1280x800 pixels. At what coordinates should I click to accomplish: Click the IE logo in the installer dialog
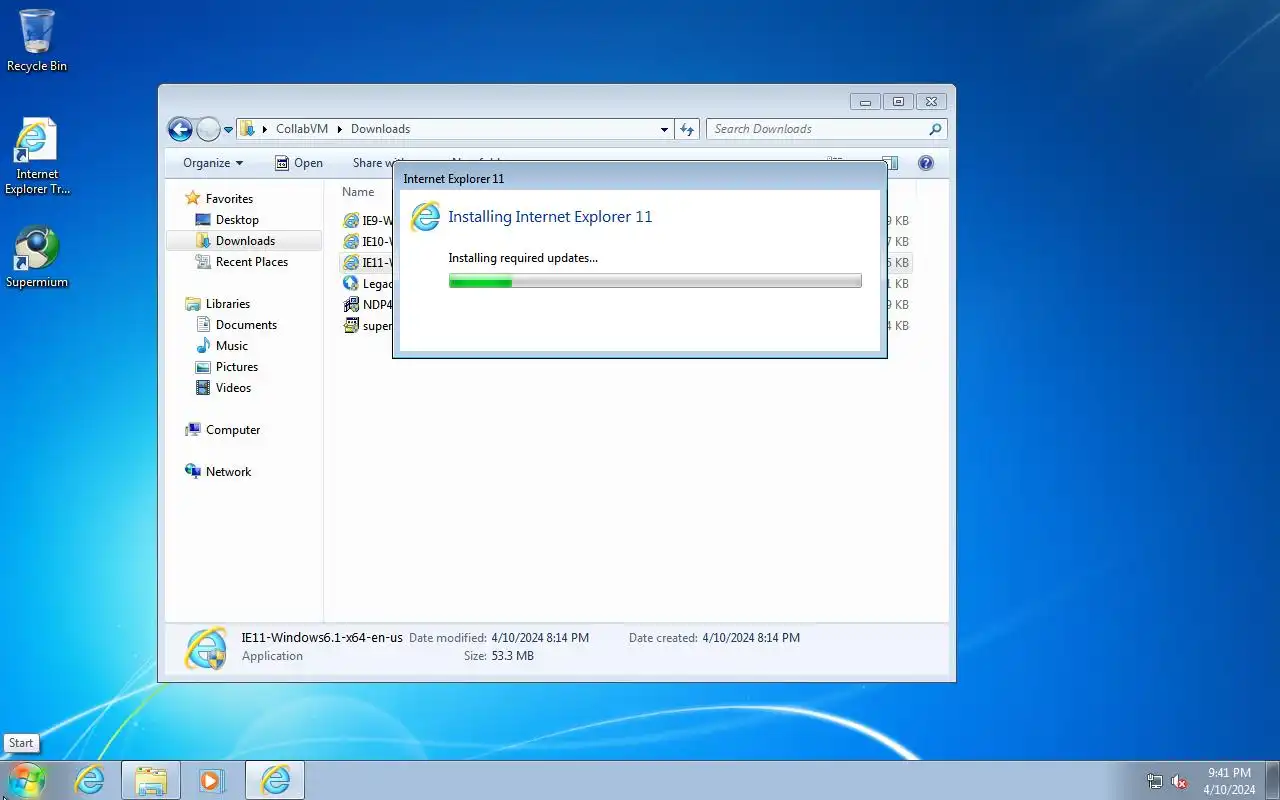pos(425,217)
